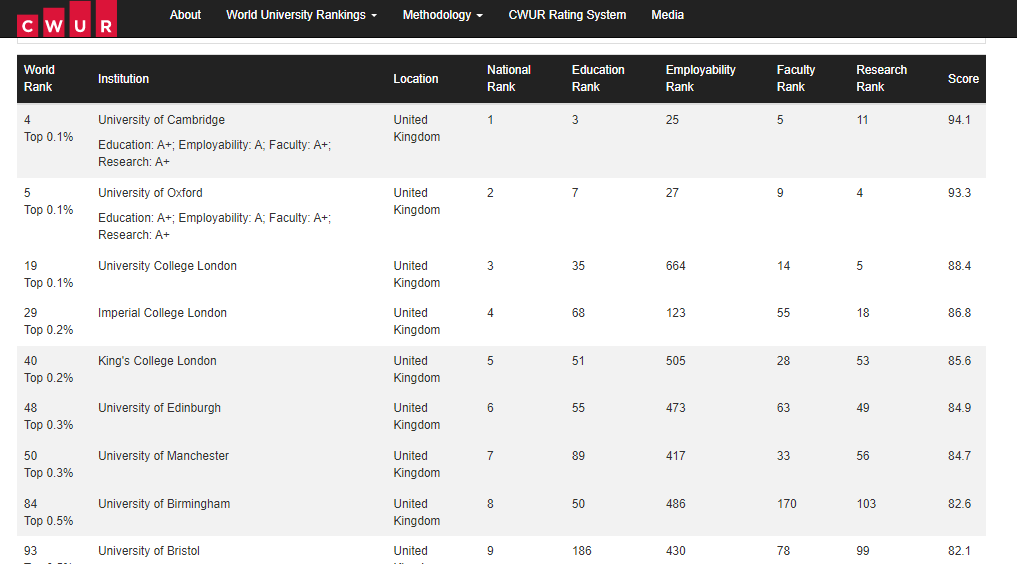Viewport: 1017px width, 564px height.
Task: Click King's College London name
Action: (157, 361)
